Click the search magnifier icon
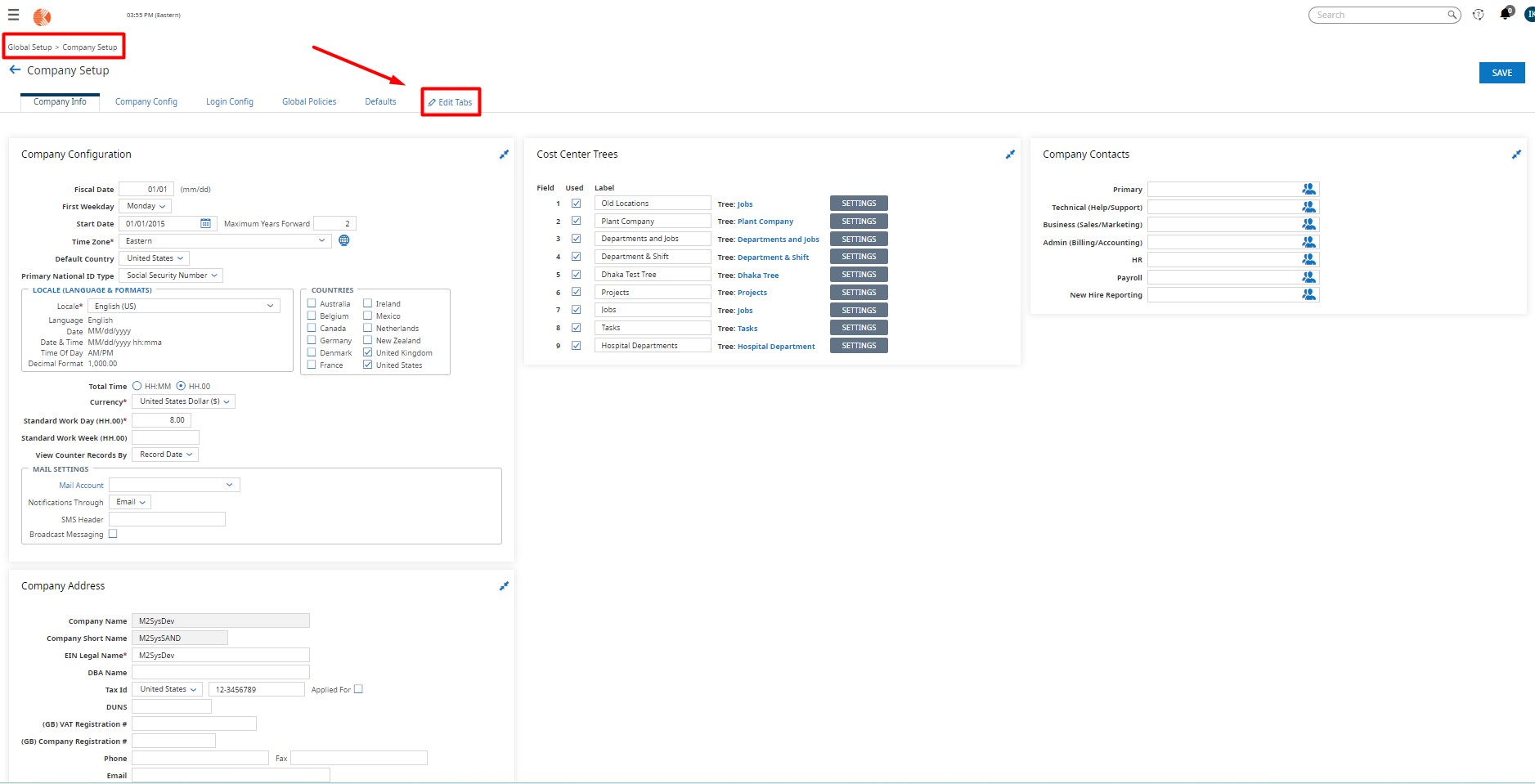This screenshot has height=784, width=1535. coord(1452,15)
